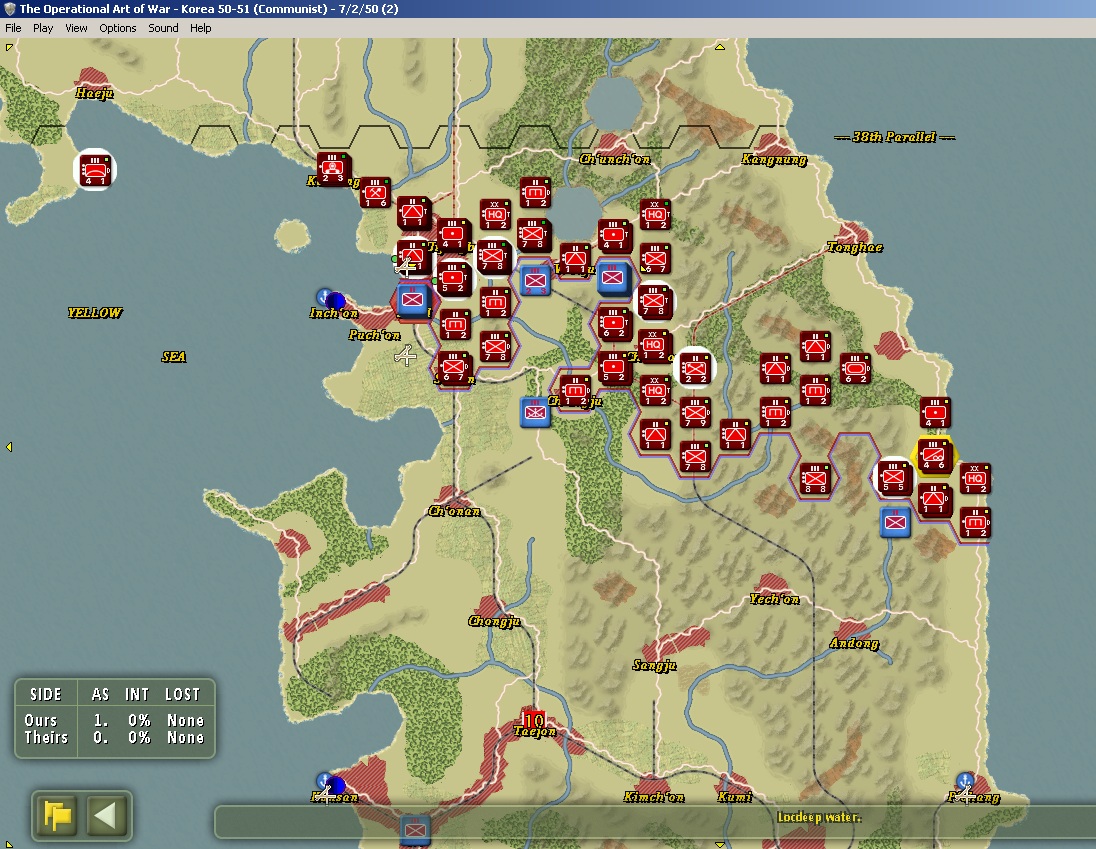1096x849 pixels.
Task: Open the Play menu
Action: click(43, 28)
